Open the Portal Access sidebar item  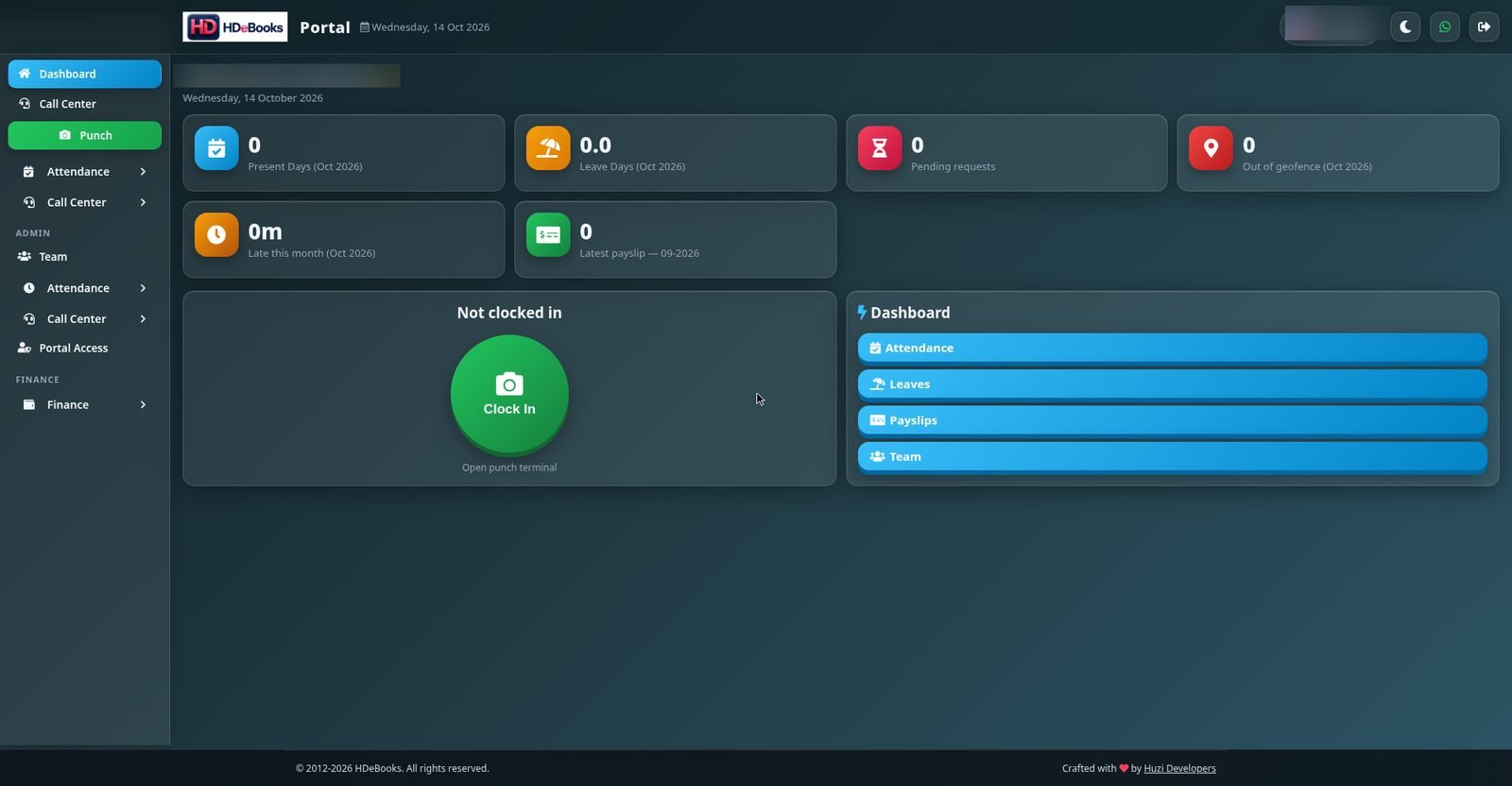click(x=85, y=348)
